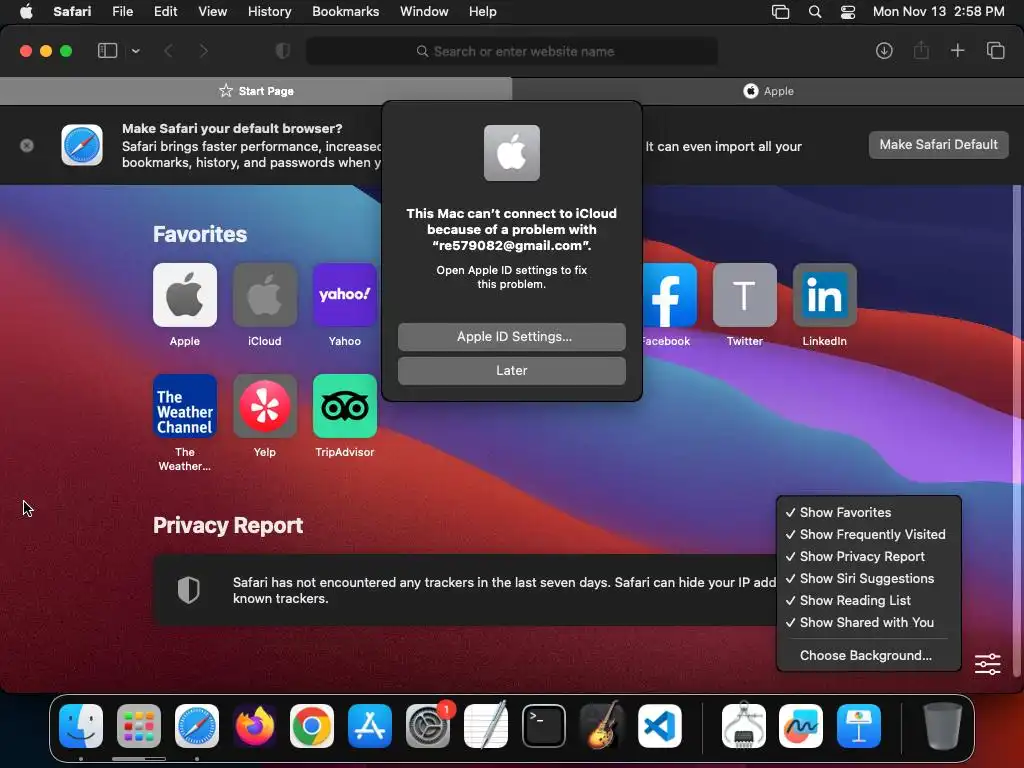Launch Firefox from the Dock
Image resolution: width=1024 pixels, height=768 pixels.
pos(254,726)
